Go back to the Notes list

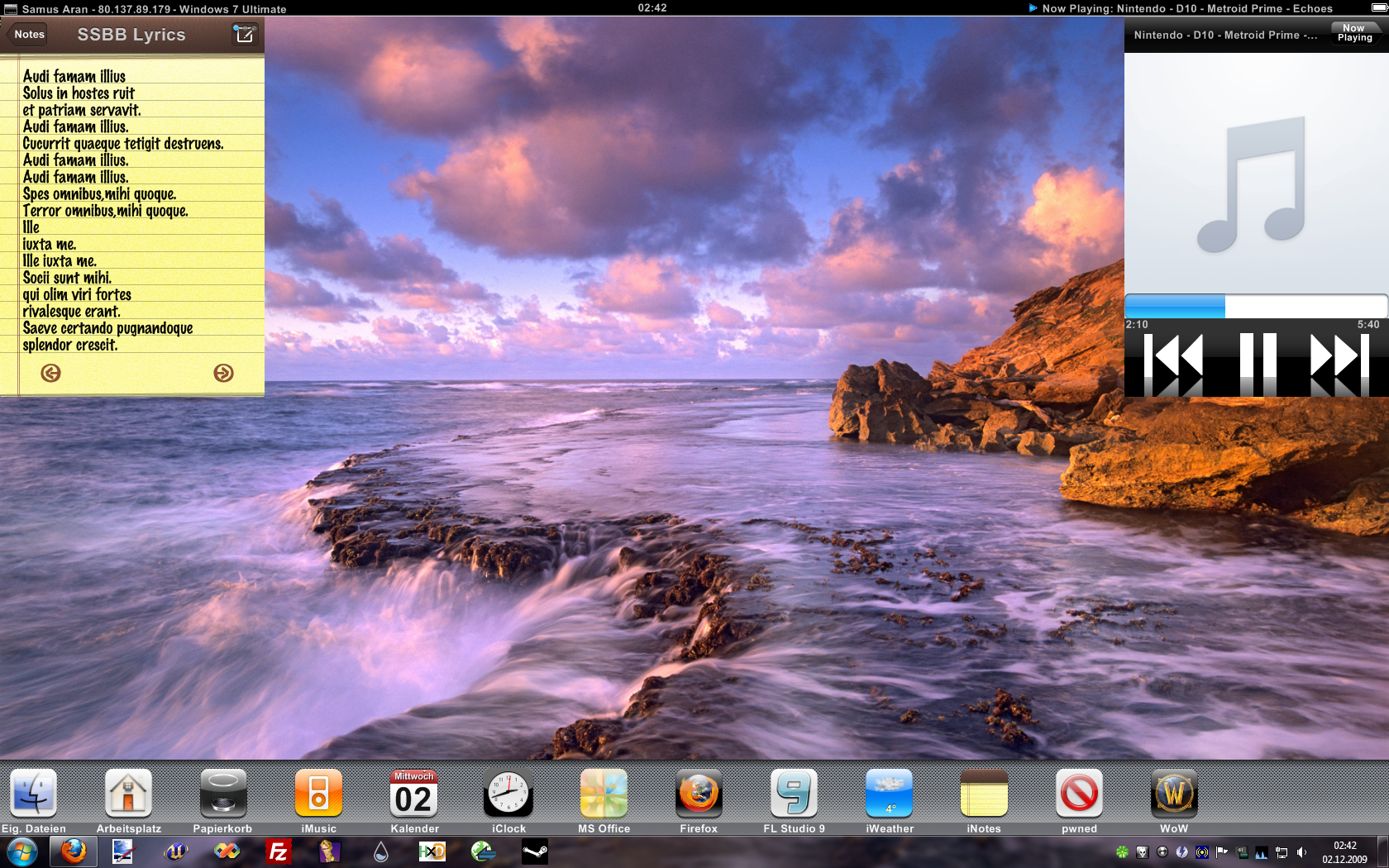[29, 34]
